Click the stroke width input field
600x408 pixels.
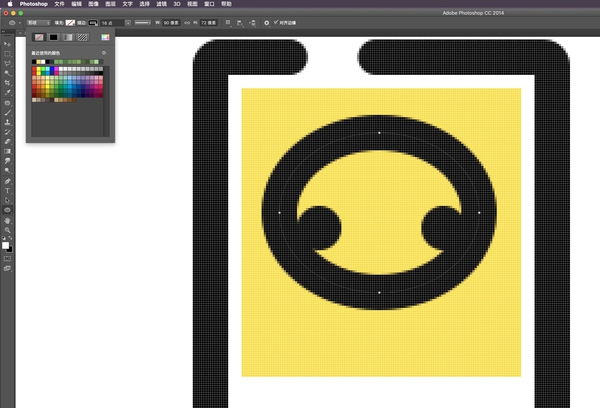113,23
